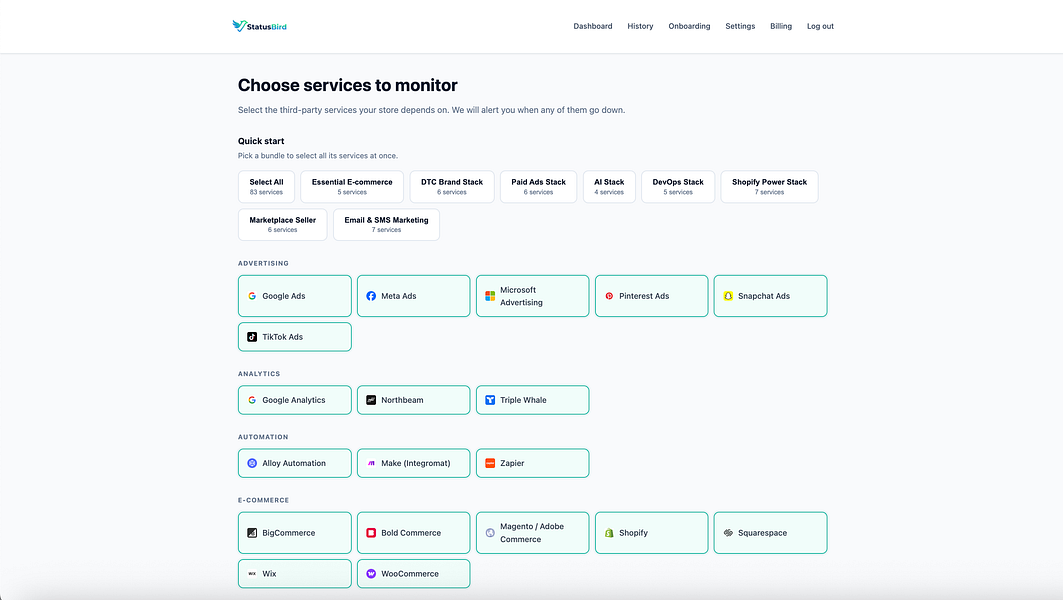Image resolution: width=1063 pixels, height=600 pixels.
Task: Click the Google Ads G icon
Action: 252,296
